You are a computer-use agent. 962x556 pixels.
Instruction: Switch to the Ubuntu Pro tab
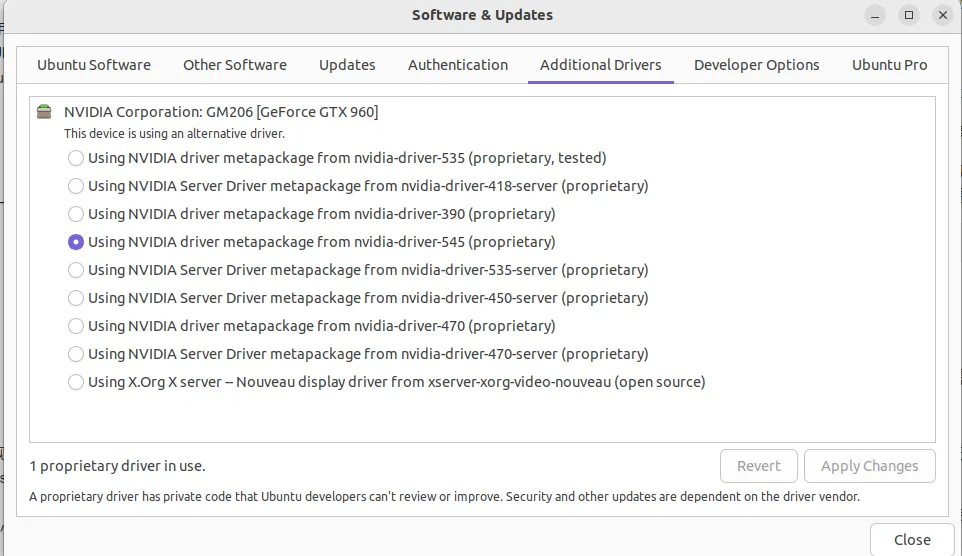click(890, 65)
